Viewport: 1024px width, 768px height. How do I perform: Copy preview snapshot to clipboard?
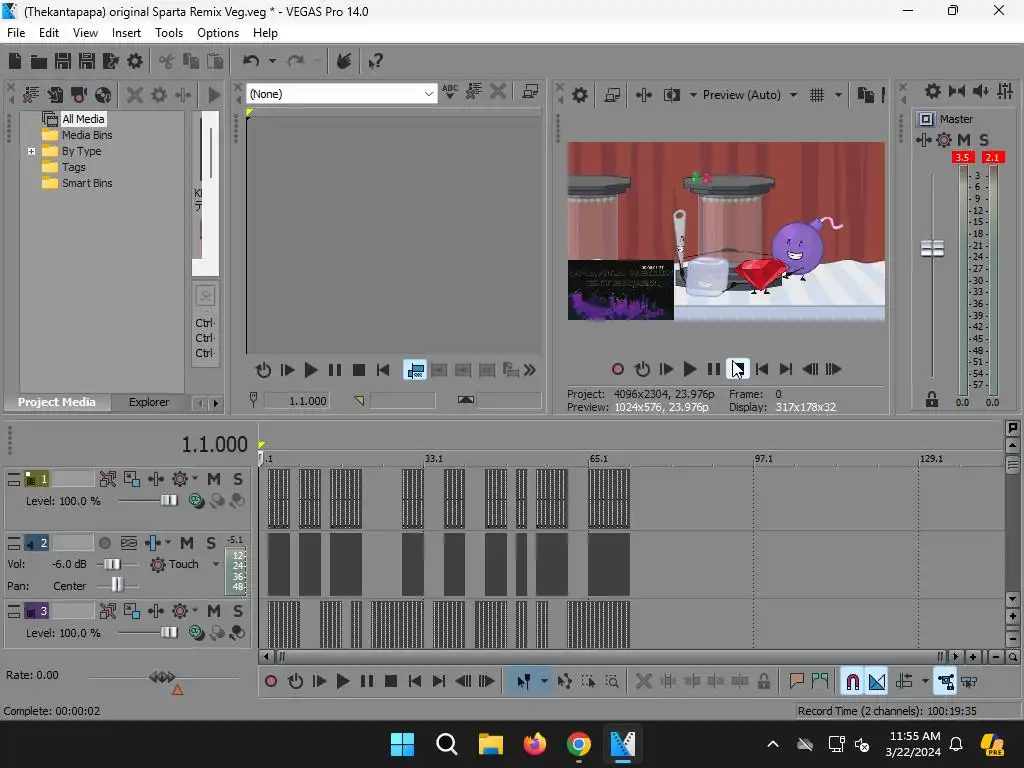point(865,95)
